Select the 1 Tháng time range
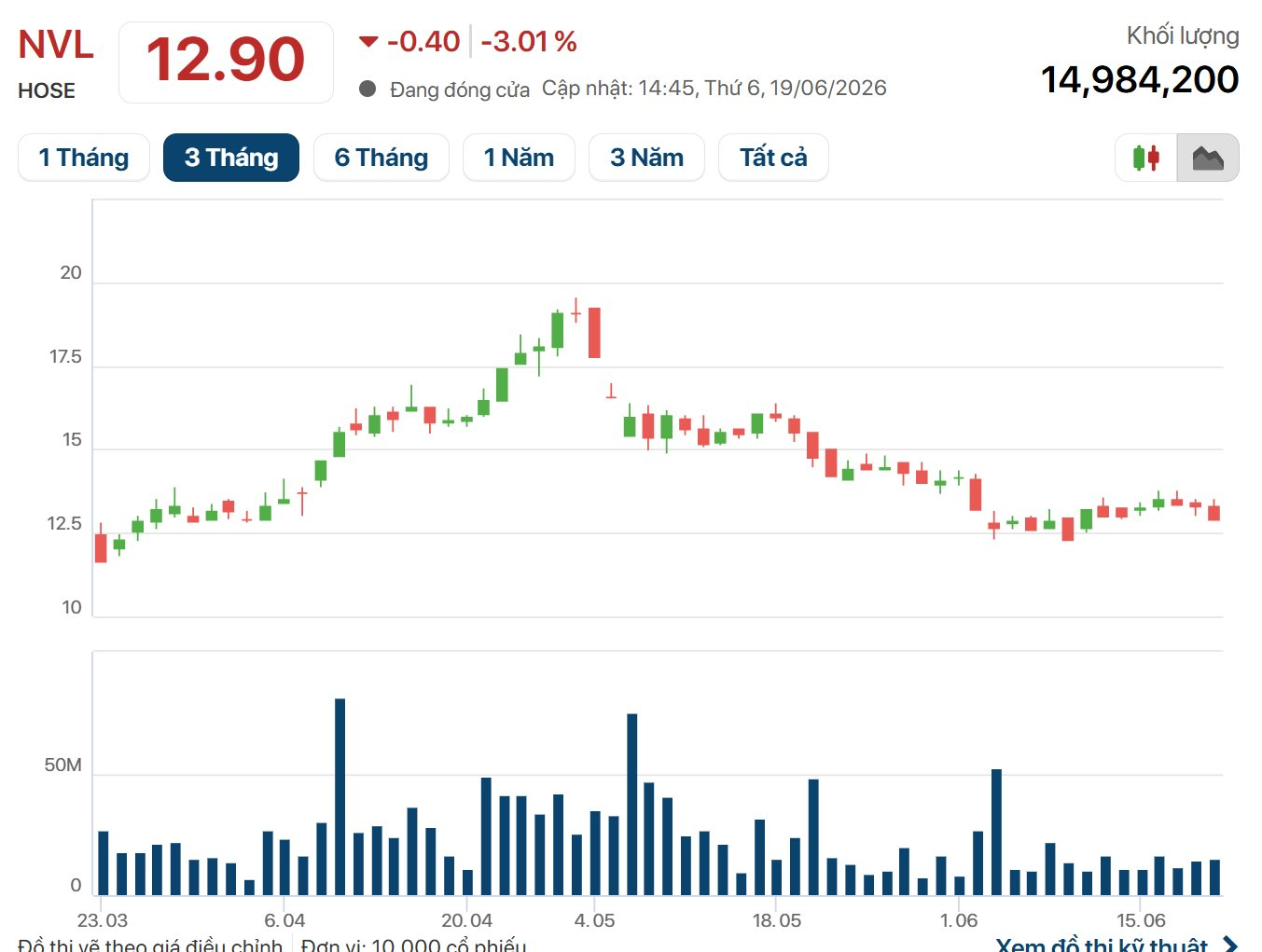Image resolution: width=1262 pixels, height=952 pixels. tap(84, 158)
